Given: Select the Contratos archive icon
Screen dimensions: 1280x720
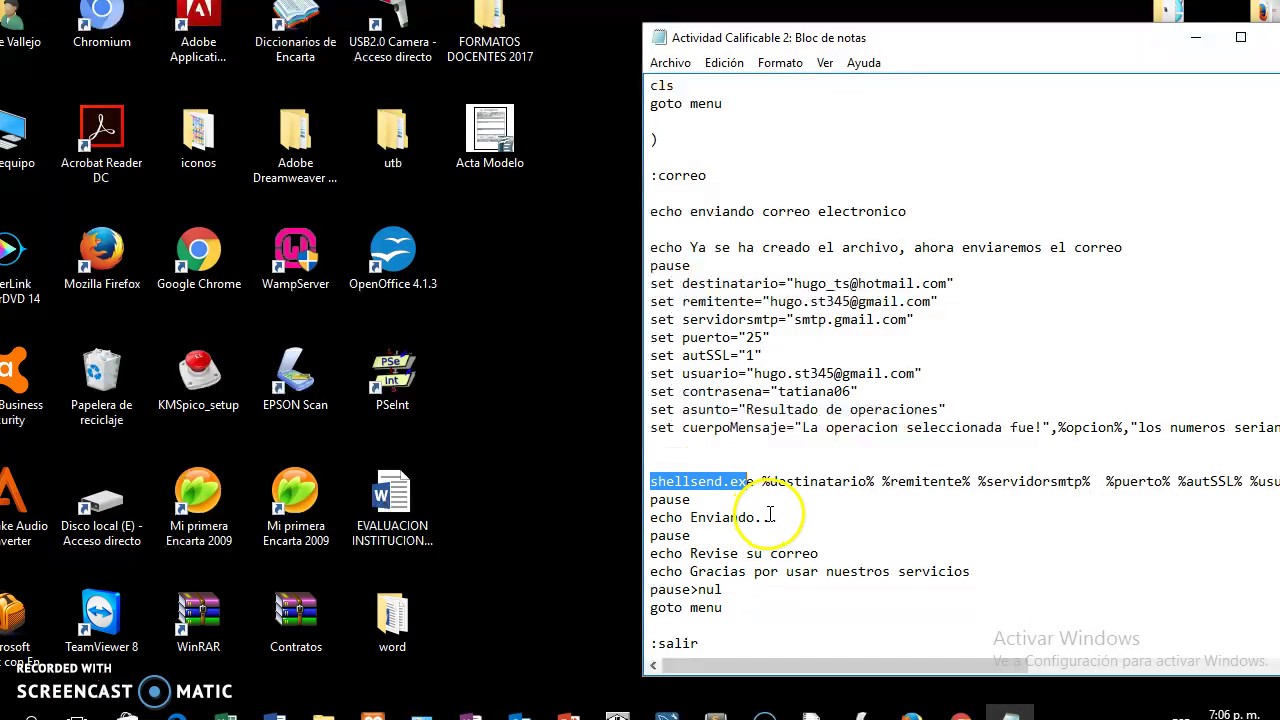Looking at the screenshot, I should coord(295,622).
